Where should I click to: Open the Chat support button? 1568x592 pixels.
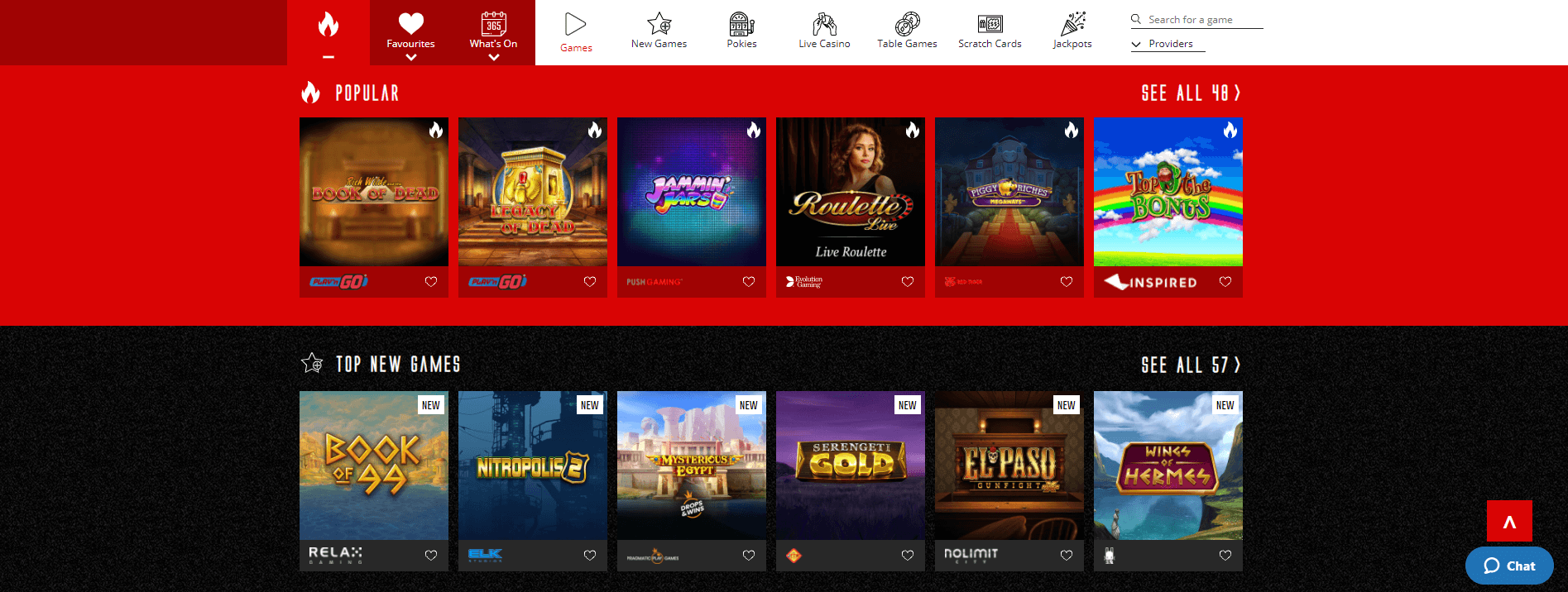click(1509, 566)
